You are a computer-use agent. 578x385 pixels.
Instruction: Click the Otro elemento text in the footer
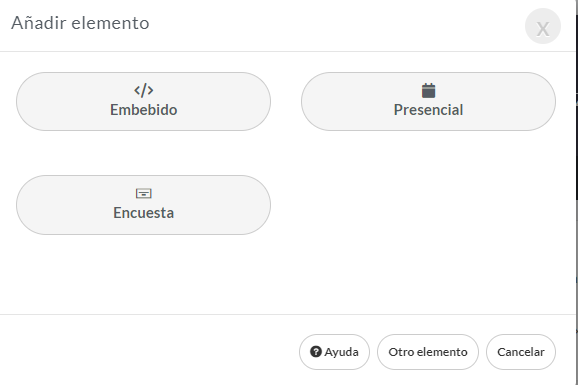428,352
